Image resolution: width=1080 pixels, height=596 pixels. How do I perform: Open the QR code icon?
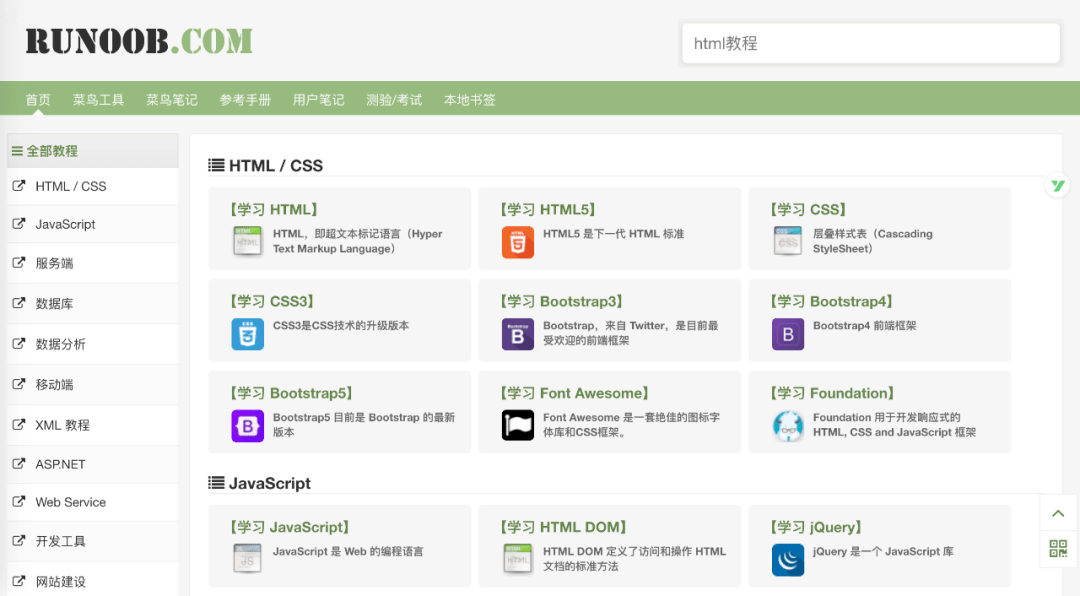(1058, 548)
